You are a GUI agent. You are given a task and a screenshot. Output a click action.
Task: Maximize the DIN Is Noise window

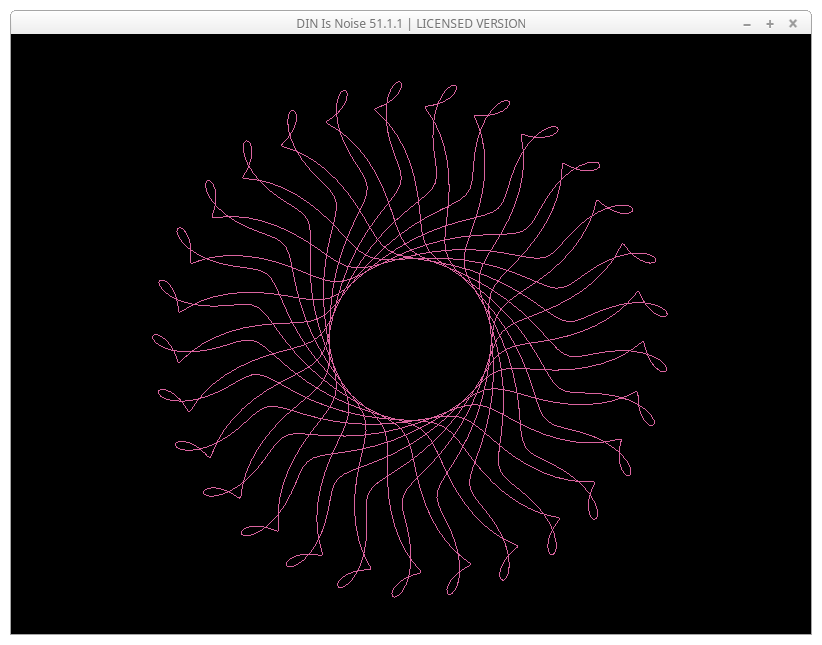tap(770, 24)
